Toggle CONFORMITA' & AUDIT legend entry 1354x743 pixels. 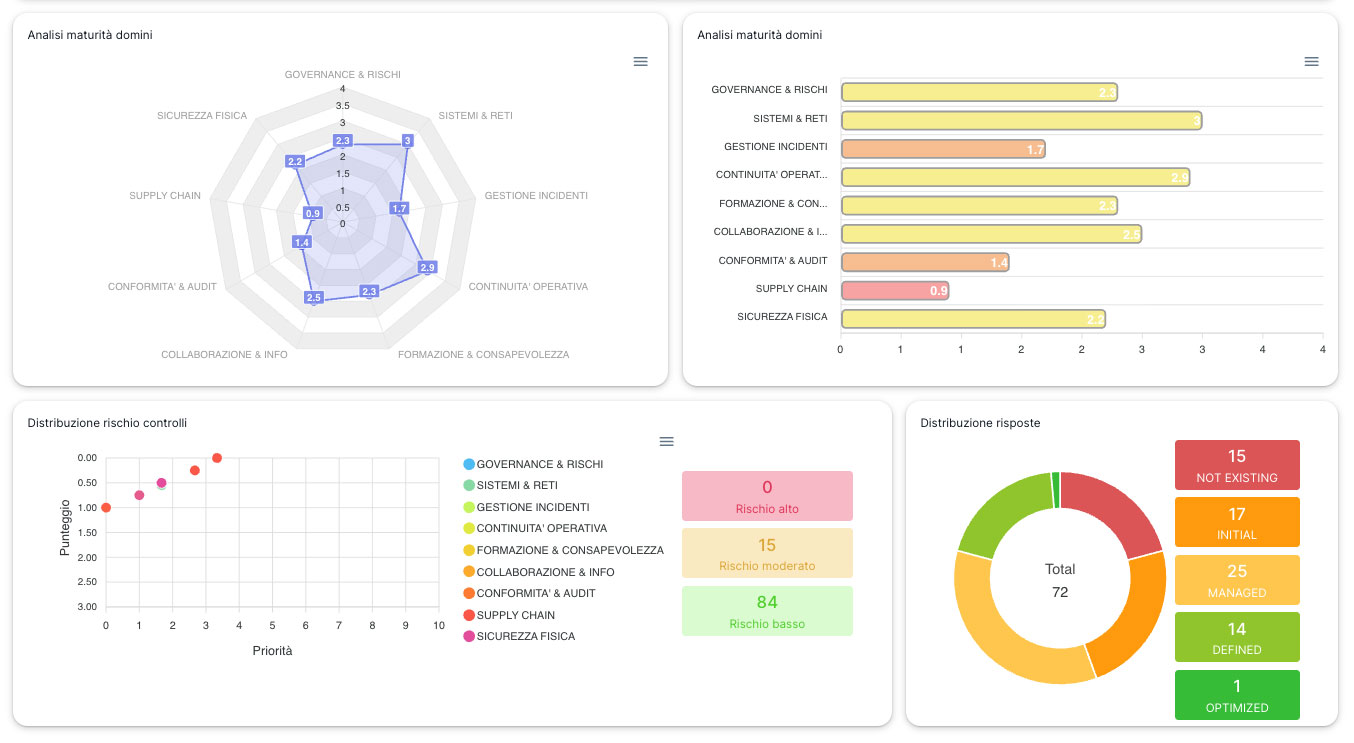click(x=530, y=593)
